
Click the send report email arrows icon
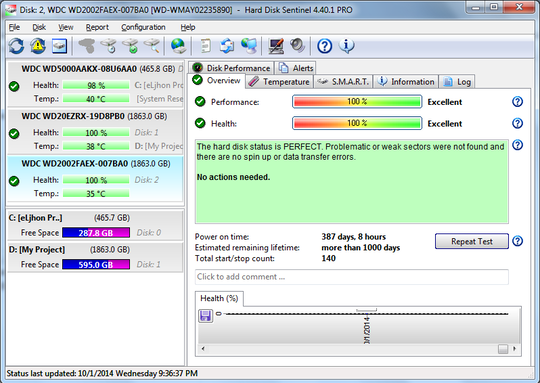click(x=227, y=46)
